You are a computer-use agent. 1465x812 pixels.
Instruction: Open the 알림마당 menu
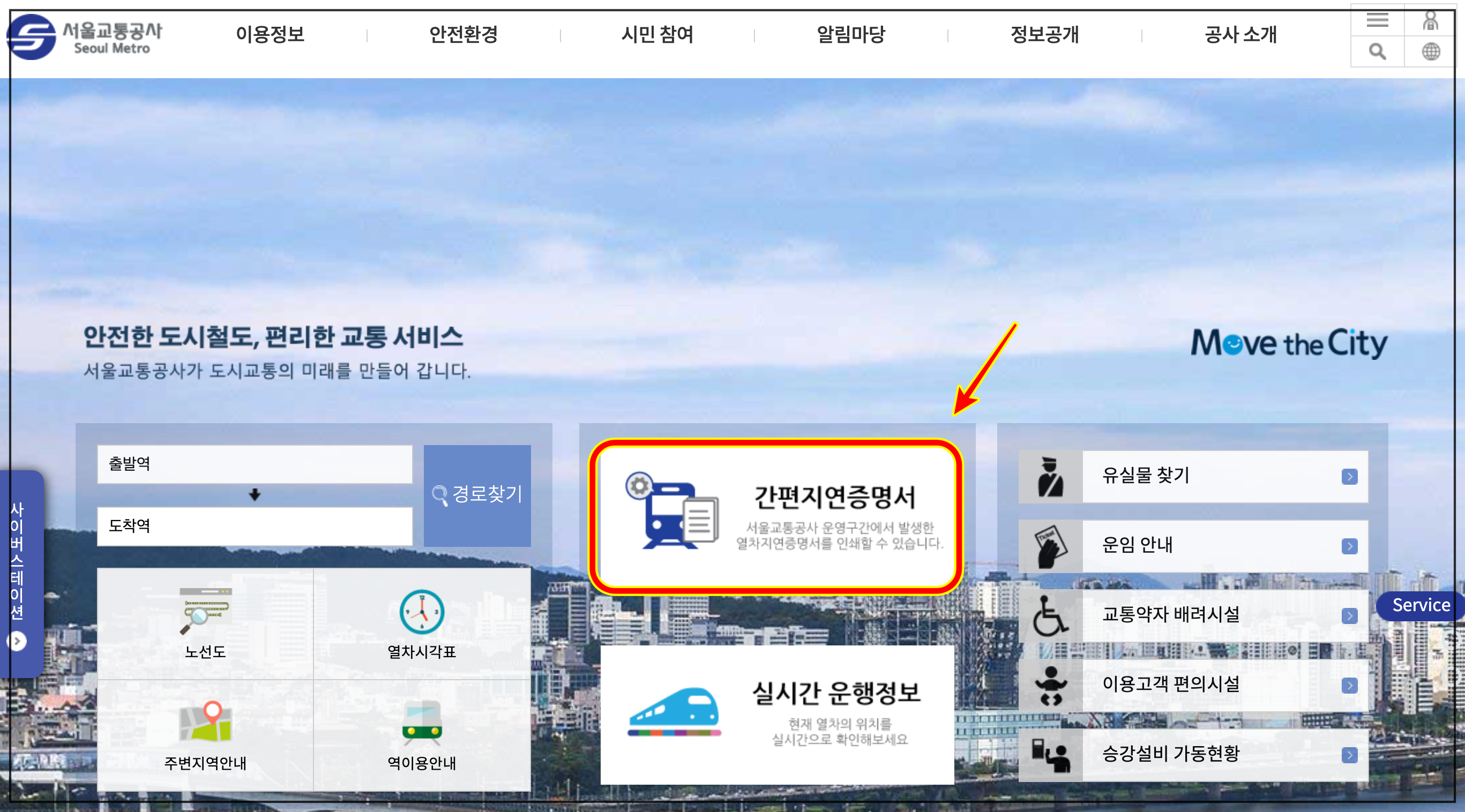pos(851,35)
